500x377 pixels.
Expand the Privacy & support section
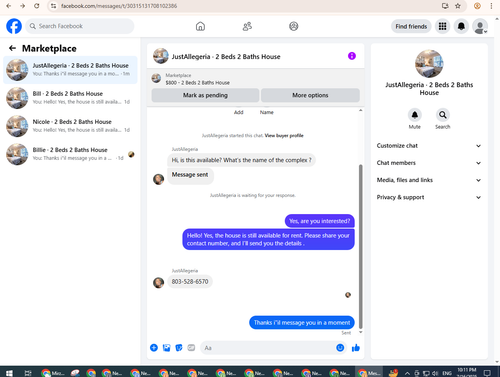[x=429, y=197]
